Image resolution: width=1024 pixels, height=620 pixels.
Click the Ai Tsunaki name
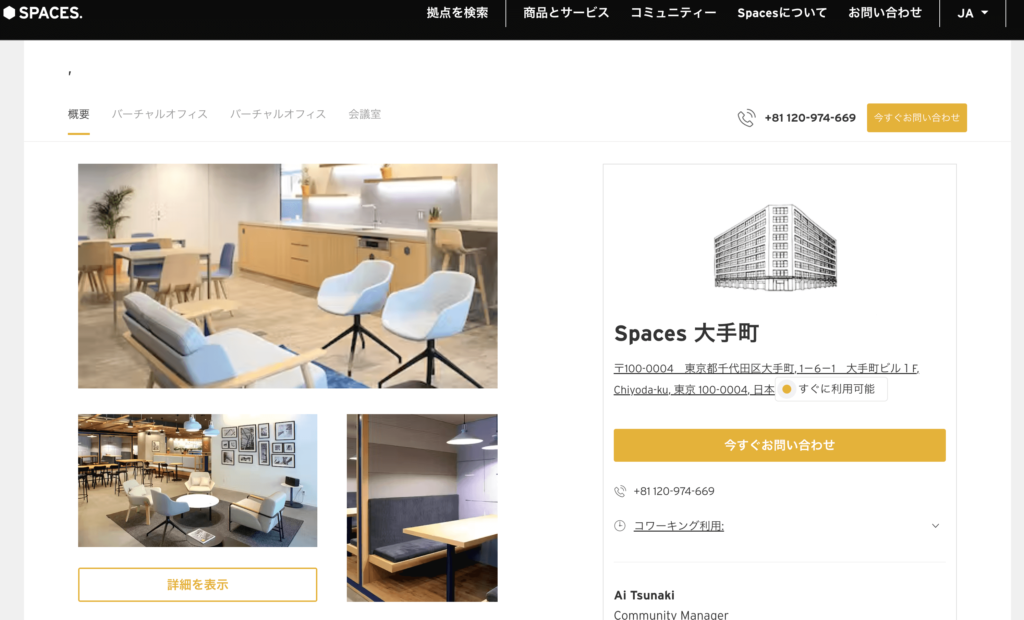coord(644,595)
